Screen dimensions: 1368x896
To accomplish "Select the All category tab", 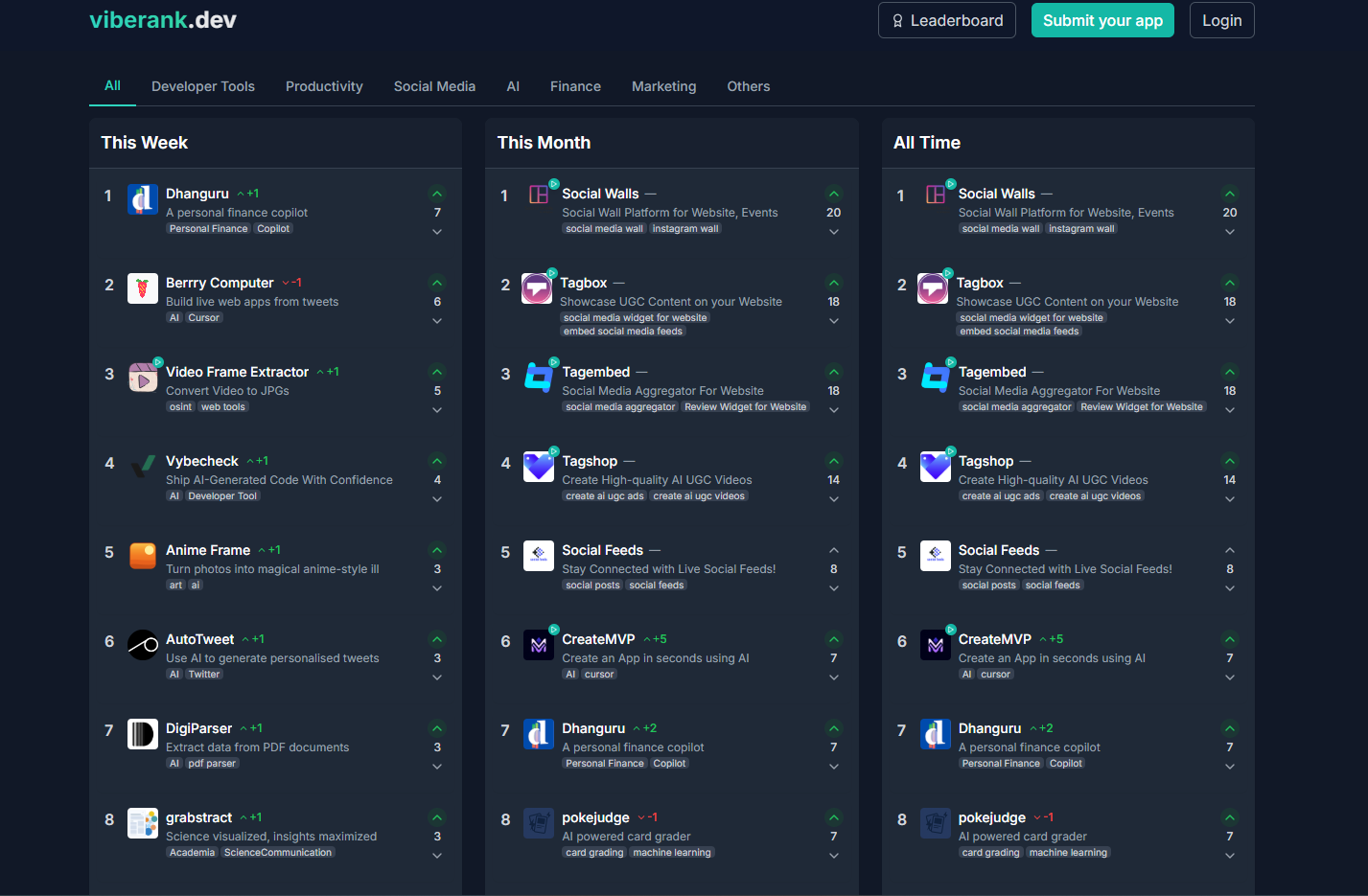I will coord(112,86).
